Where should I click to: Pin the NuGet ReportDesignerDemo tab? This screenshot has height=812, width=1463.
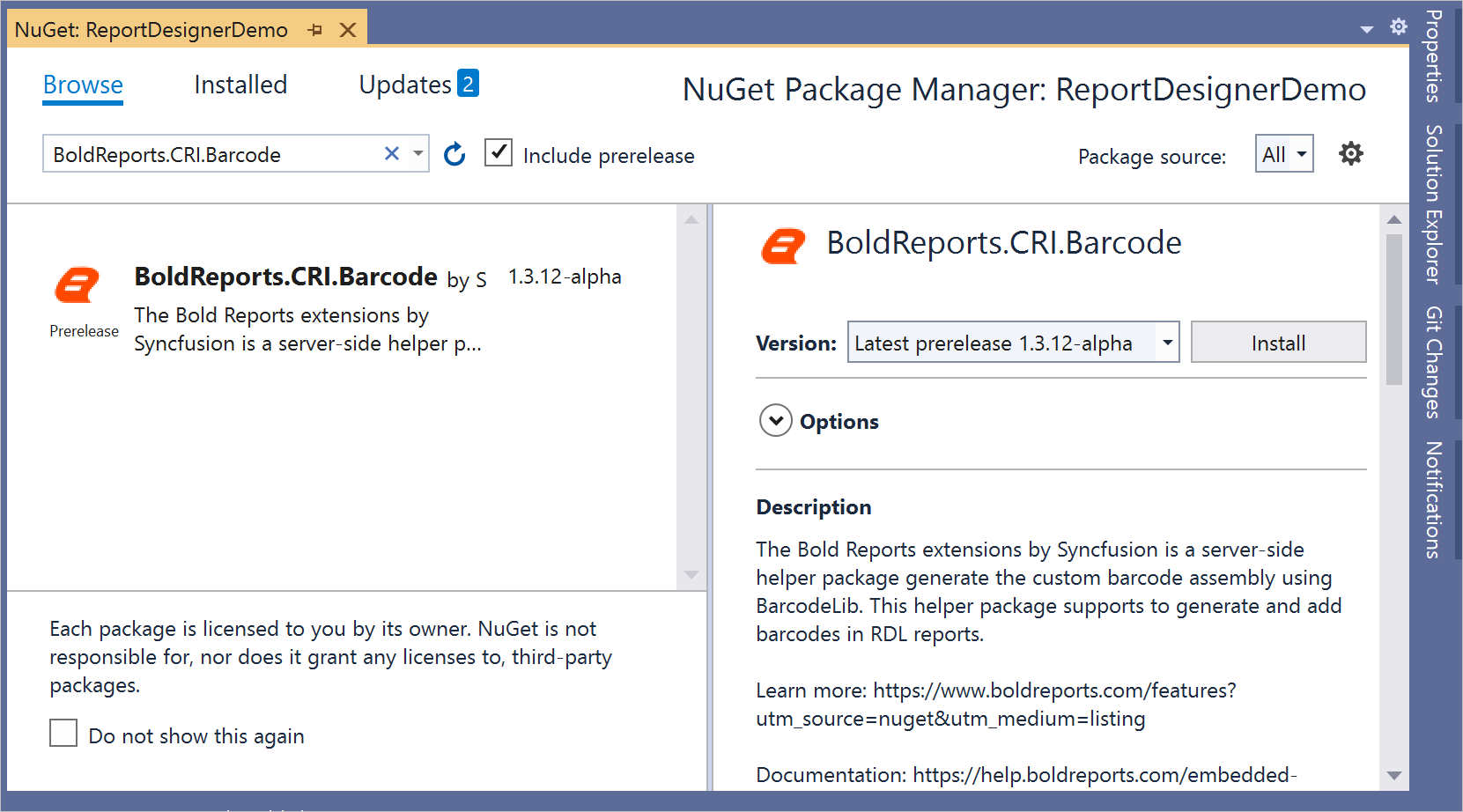pos(315,30)
